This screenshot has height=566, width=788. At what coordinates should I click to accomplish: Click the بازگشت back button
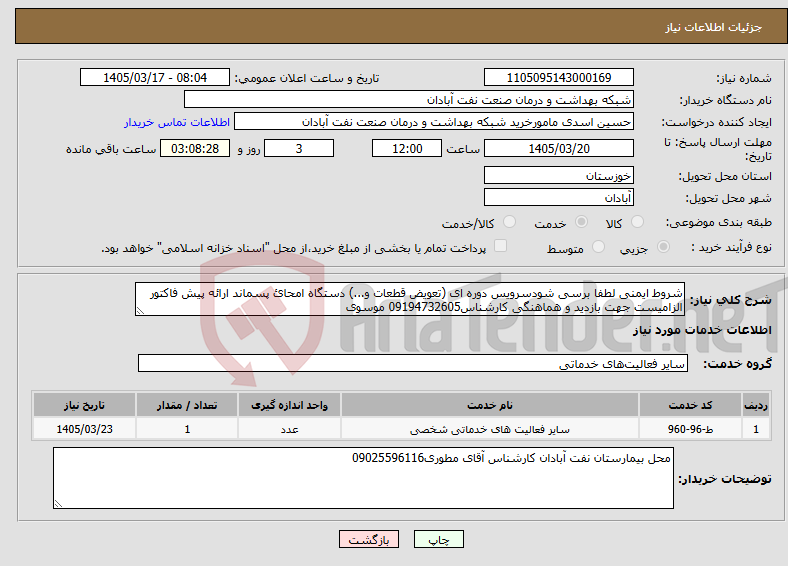369,539
